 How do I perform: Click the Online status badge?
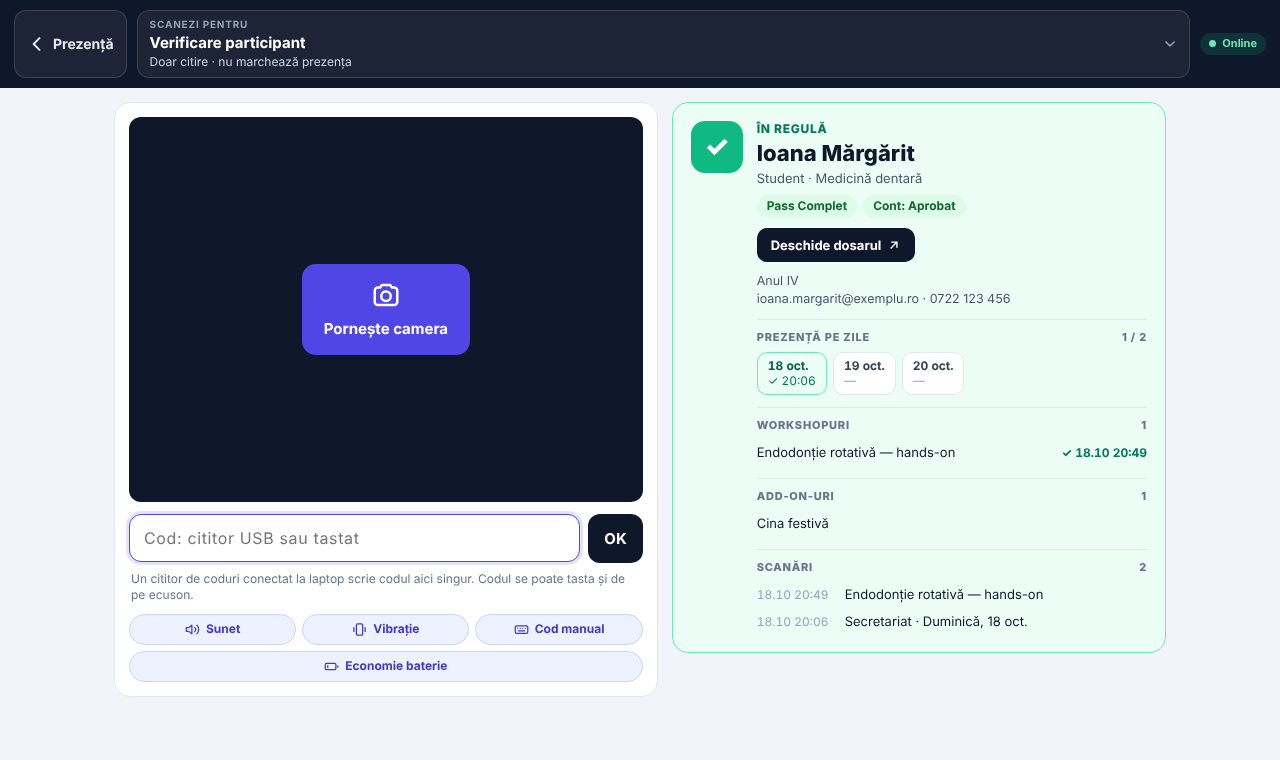(1233, 44)
